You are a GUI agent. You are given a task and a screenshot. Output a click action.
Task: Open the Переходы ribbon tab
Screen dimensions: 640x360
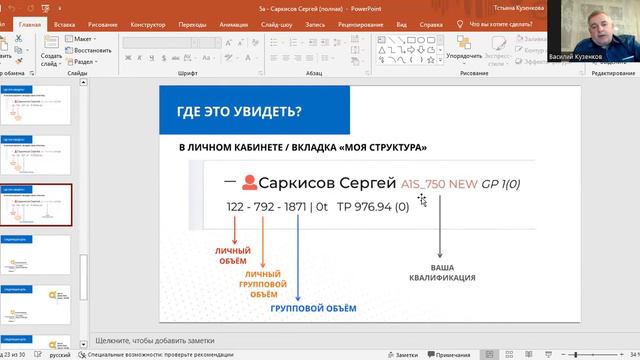point(192,24)
